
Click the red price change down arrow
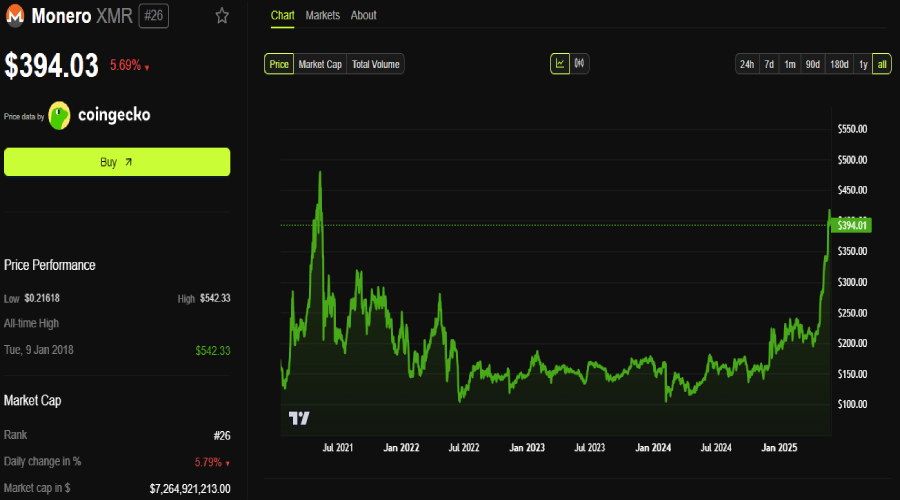[147, 68]
